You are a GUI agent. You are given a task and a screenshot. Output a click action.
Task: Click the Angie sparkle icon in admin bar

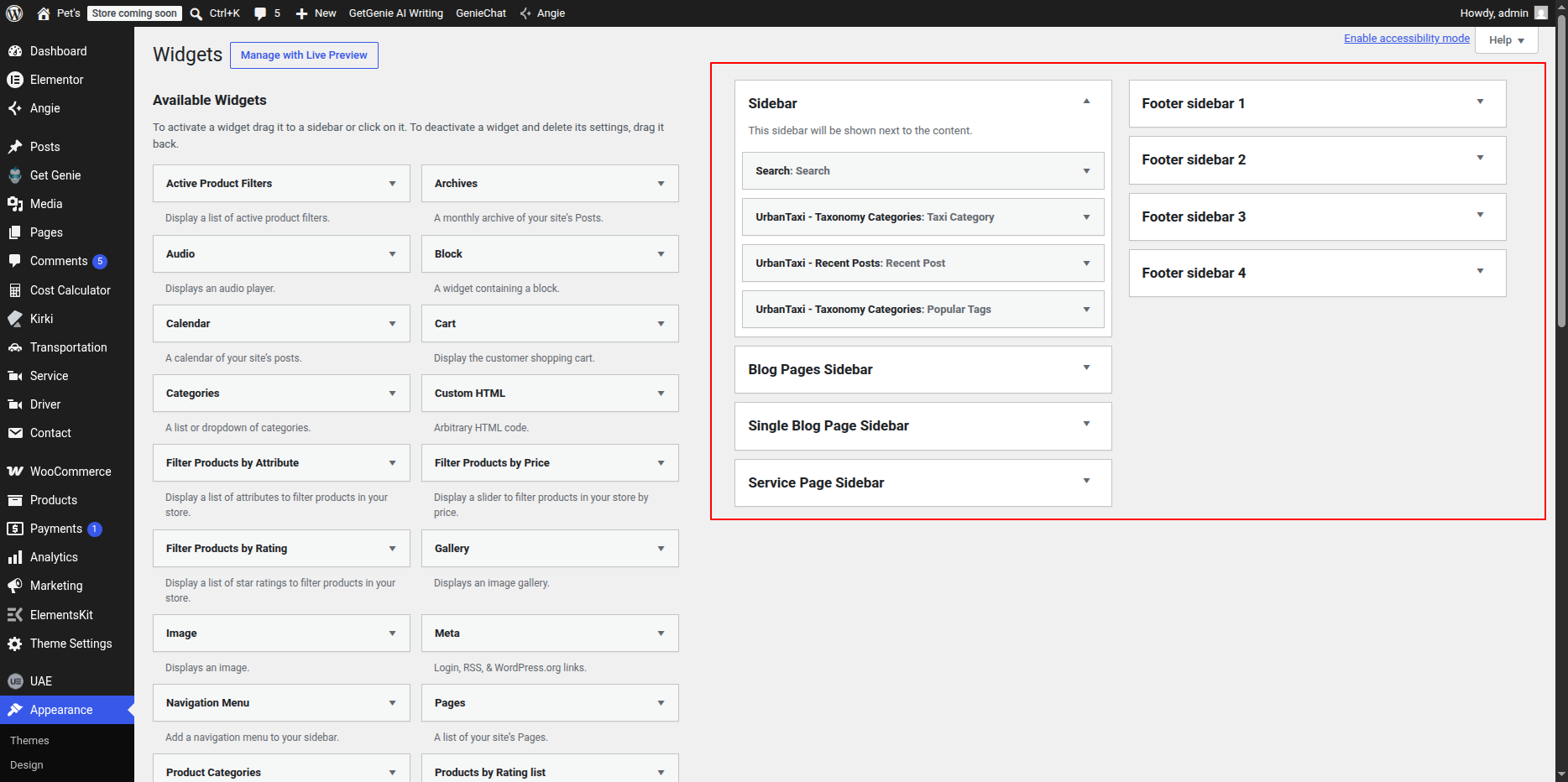(x=525, y=13)
